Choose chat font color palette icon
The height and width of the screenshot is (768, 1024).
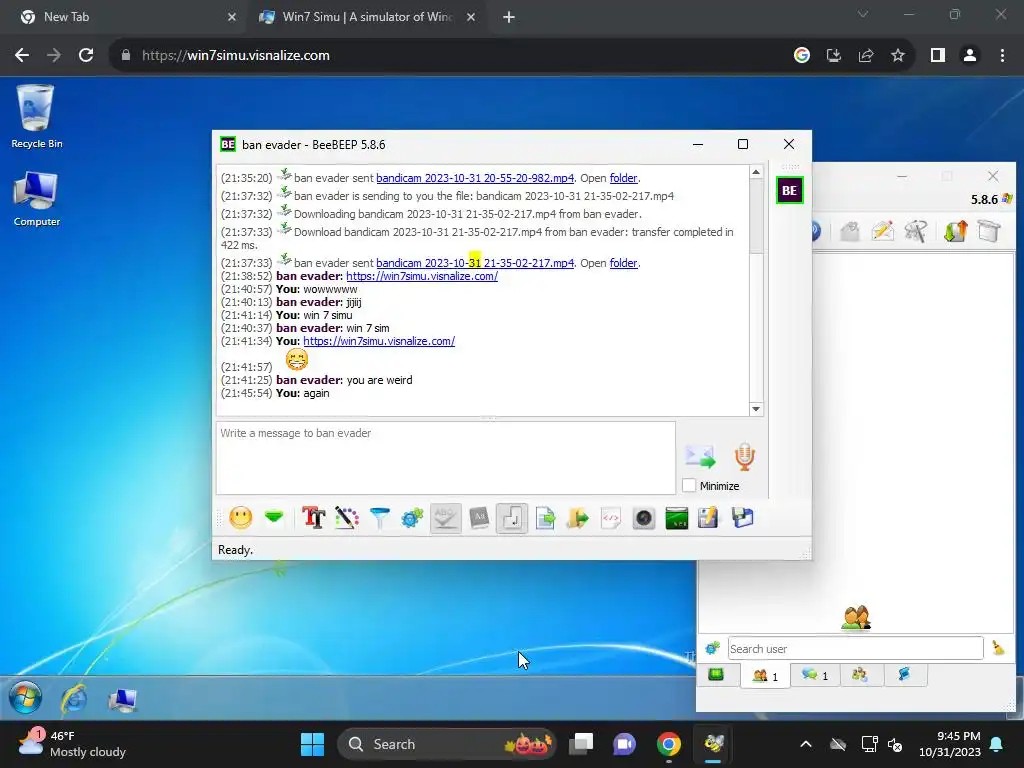pyautogui.click(x=347, y=519)
